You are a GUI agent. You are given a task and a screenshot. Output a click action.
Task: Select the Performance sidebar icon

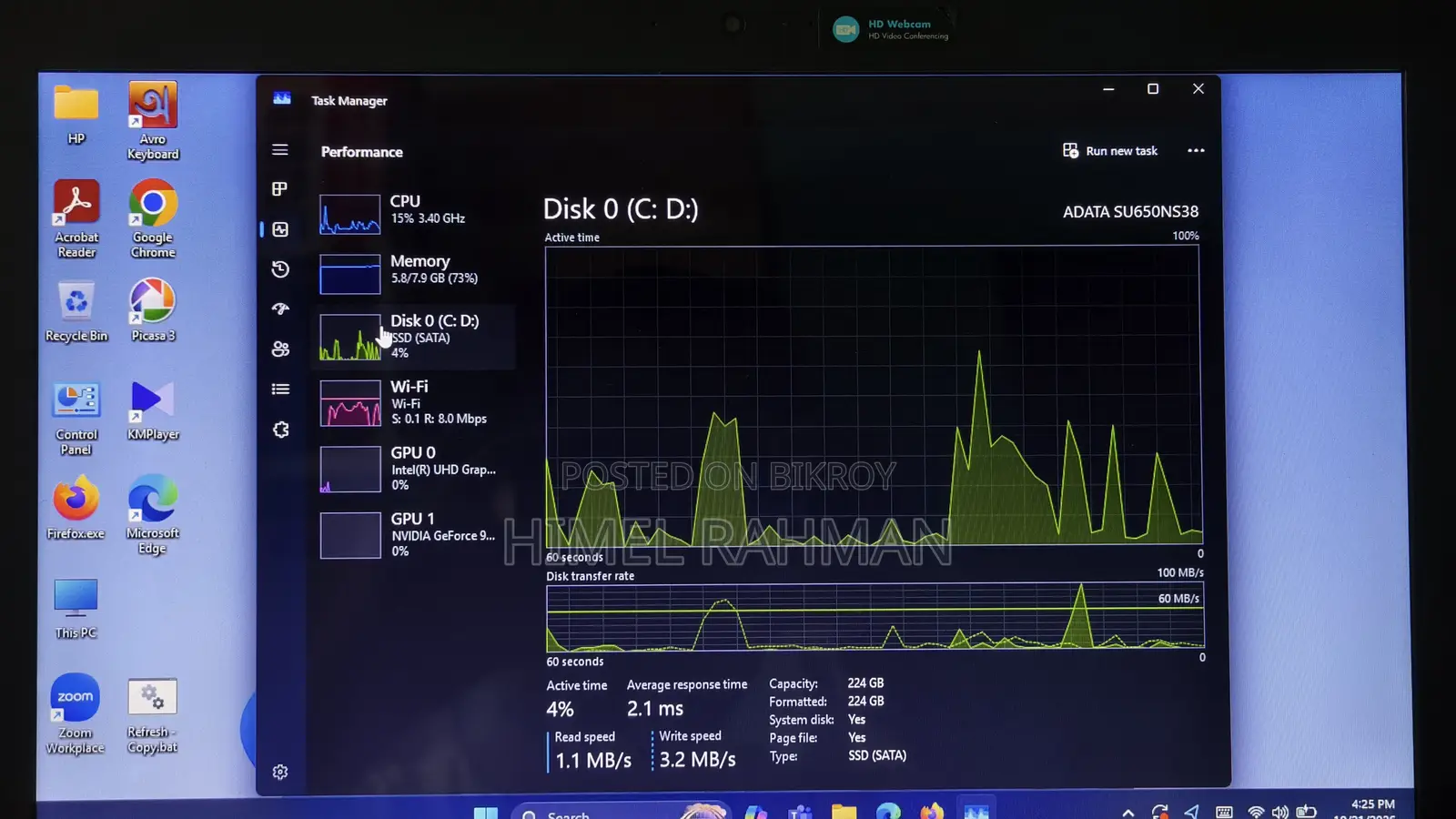(280, 229)
